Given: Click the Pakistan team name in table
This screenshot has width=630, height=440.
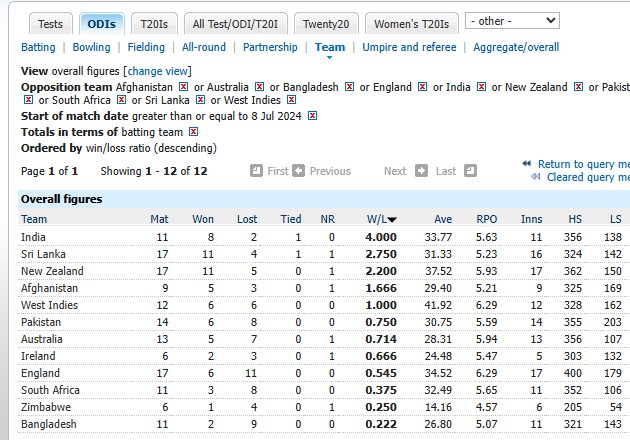Looking at the screenshot, I should tap(41, 322).
